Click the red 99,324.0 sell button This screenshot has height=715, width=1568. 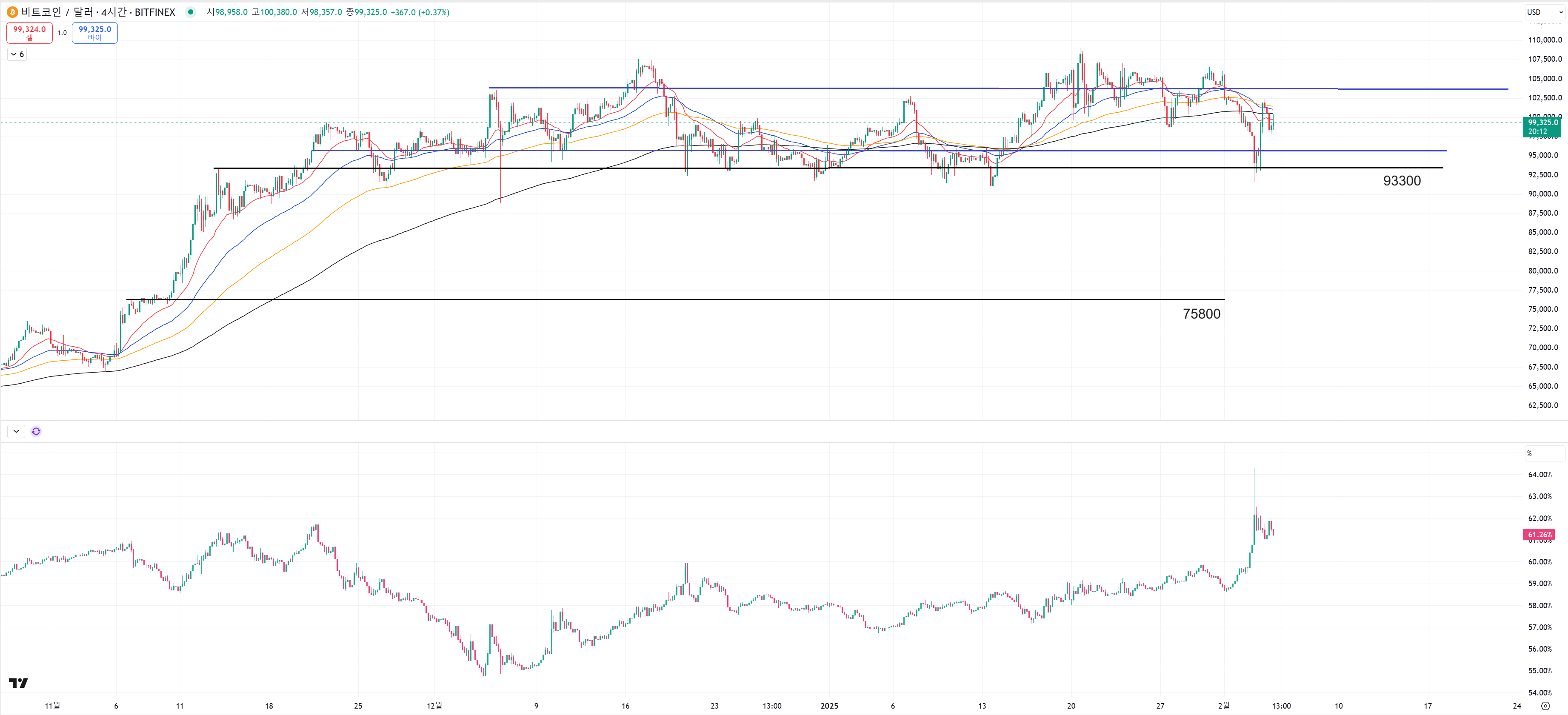pos(29,33)
